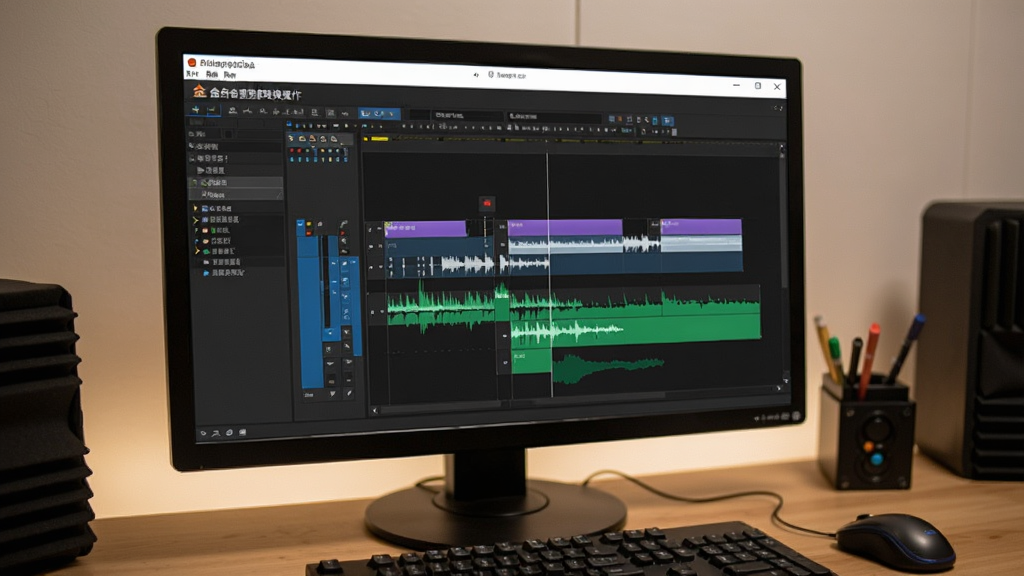The image size is (1024, 576).
Task: Click the blue plus icon starting the main toolbar
Action: coord(195,110)
